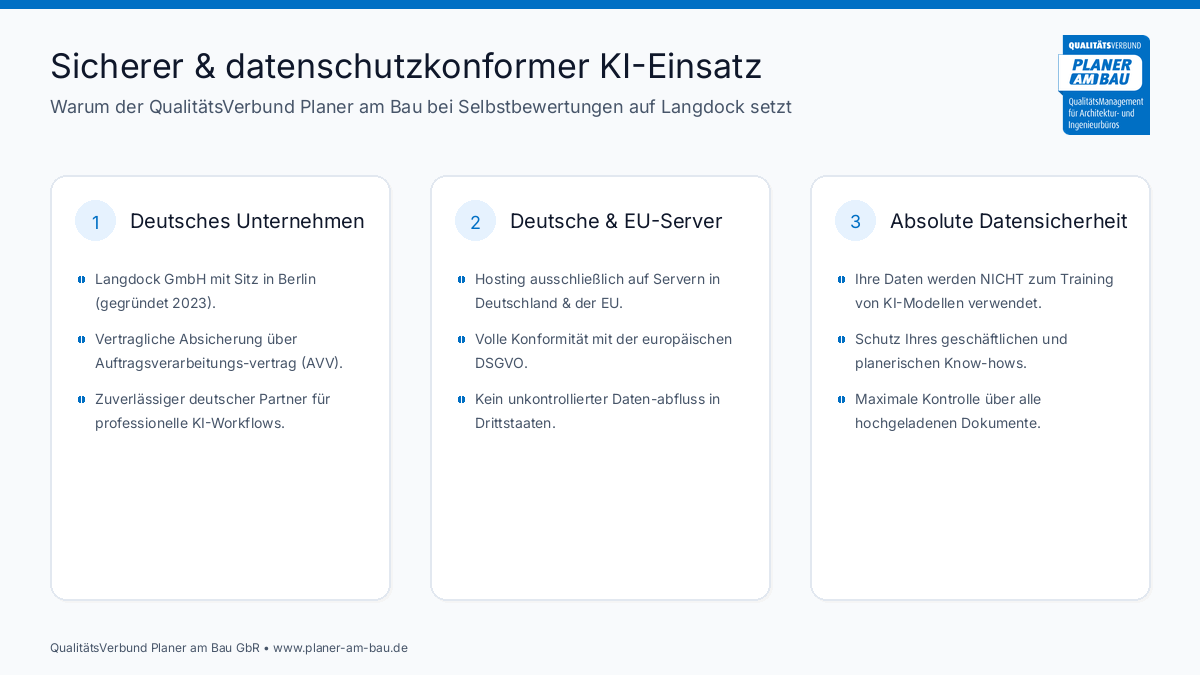This screenshot has width=1200, height=675.
Task: Click the number 1 circle badge
Action: (x=96, y=221)
